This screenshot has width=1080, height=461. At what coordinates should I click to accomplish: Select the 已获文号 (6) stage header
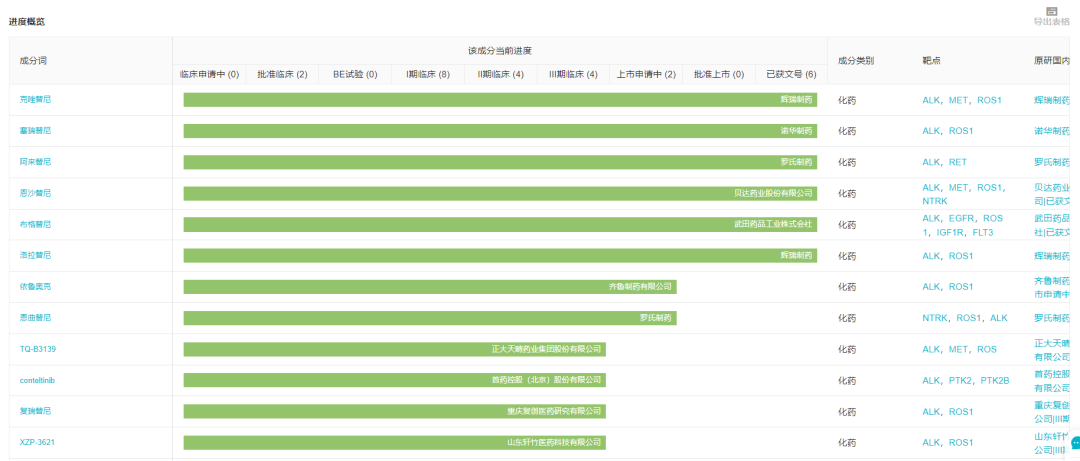click(x=791, y=74)
